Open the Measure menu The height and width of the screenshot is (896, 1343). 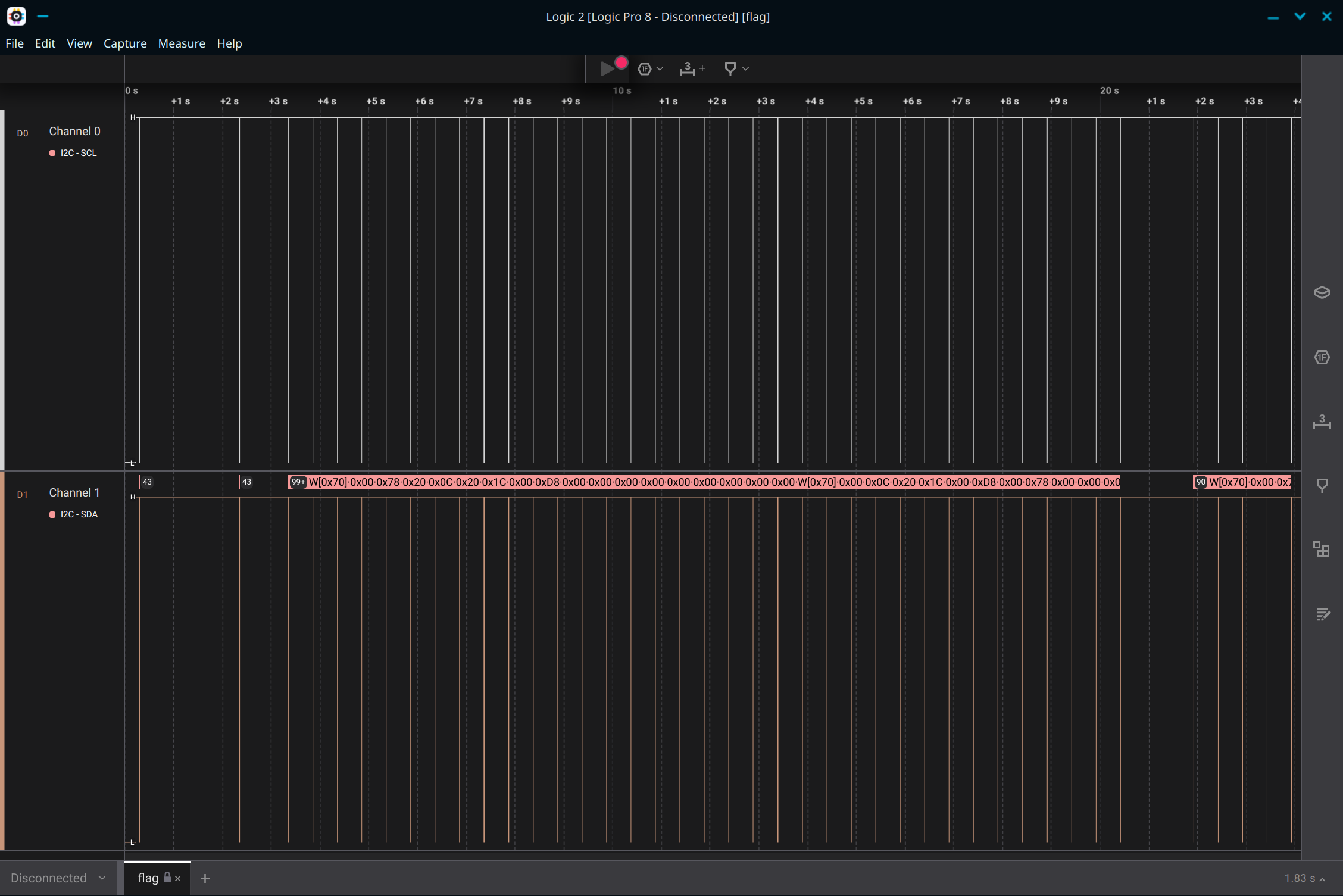click(182, 43)
